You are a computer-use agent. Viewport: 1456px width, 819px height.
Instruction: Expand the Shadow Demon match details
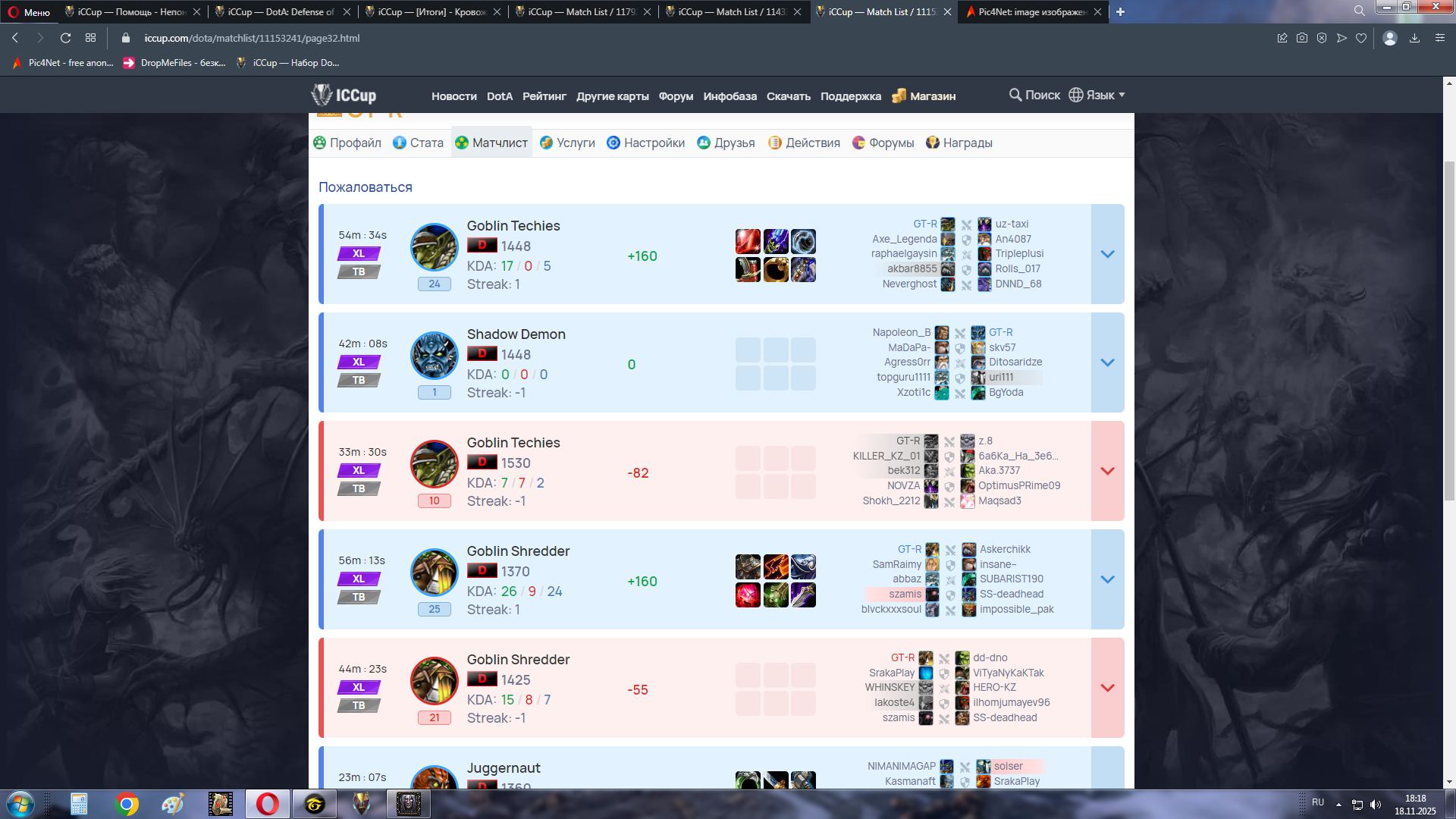1107,362
